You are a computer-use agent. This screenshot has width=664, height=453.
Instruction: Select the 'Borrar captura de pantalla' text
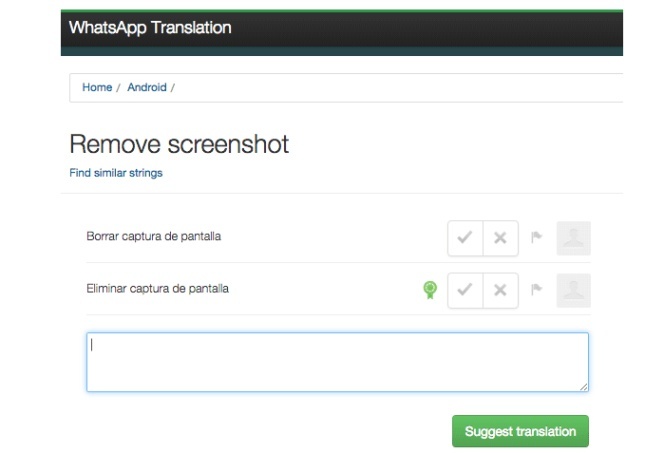(x=154, y=237)
